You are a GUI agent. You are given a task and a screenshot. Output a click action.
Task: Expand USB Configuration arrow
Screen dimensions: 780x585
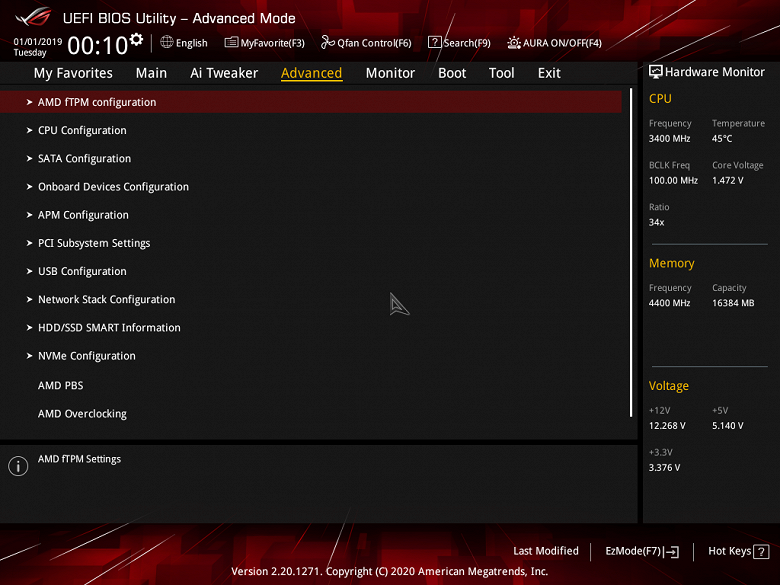pyautogui.click(x=29, y=272)
